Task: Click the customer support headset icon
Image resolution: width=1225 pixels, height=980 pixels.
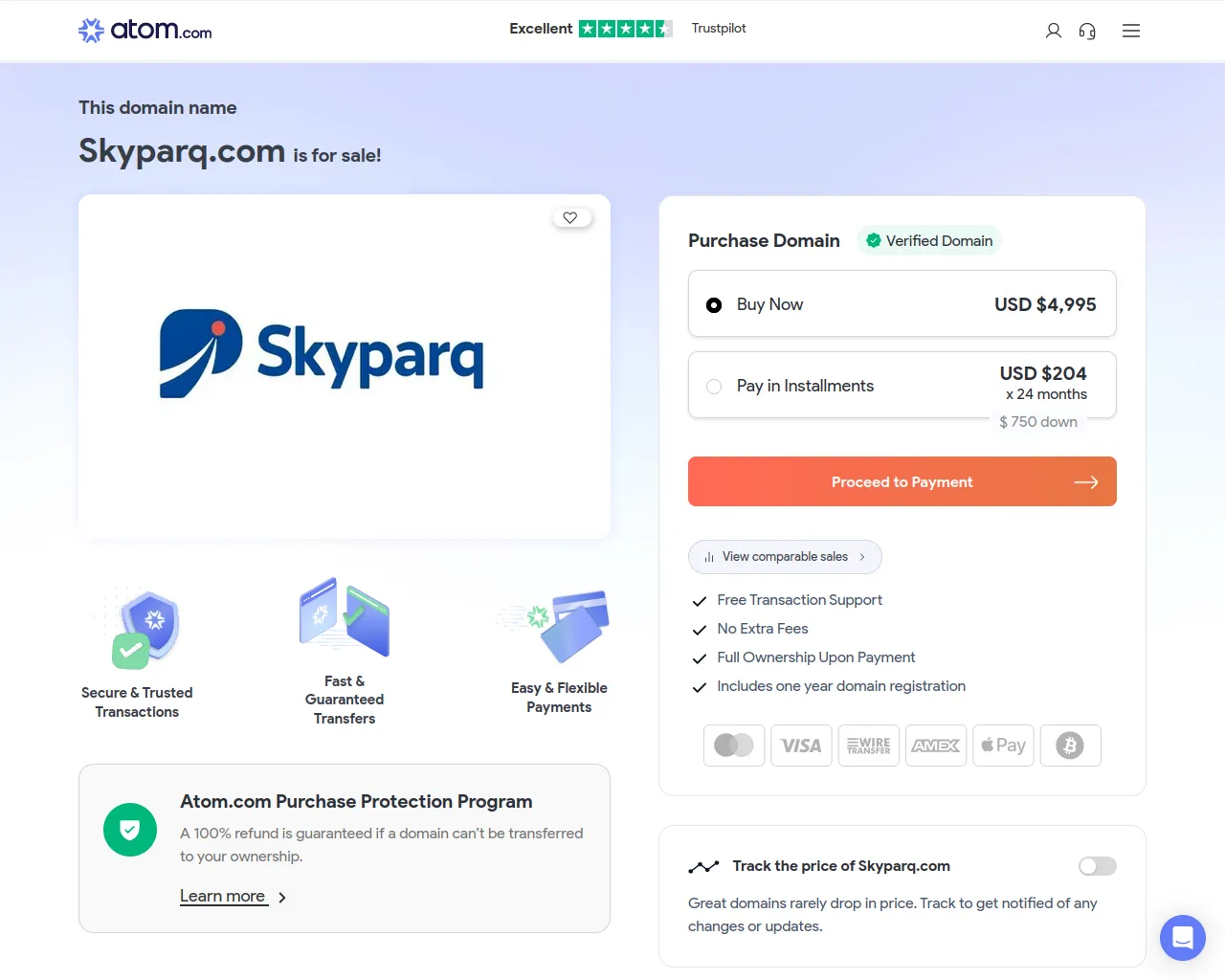Action: tap(1087, 31)
